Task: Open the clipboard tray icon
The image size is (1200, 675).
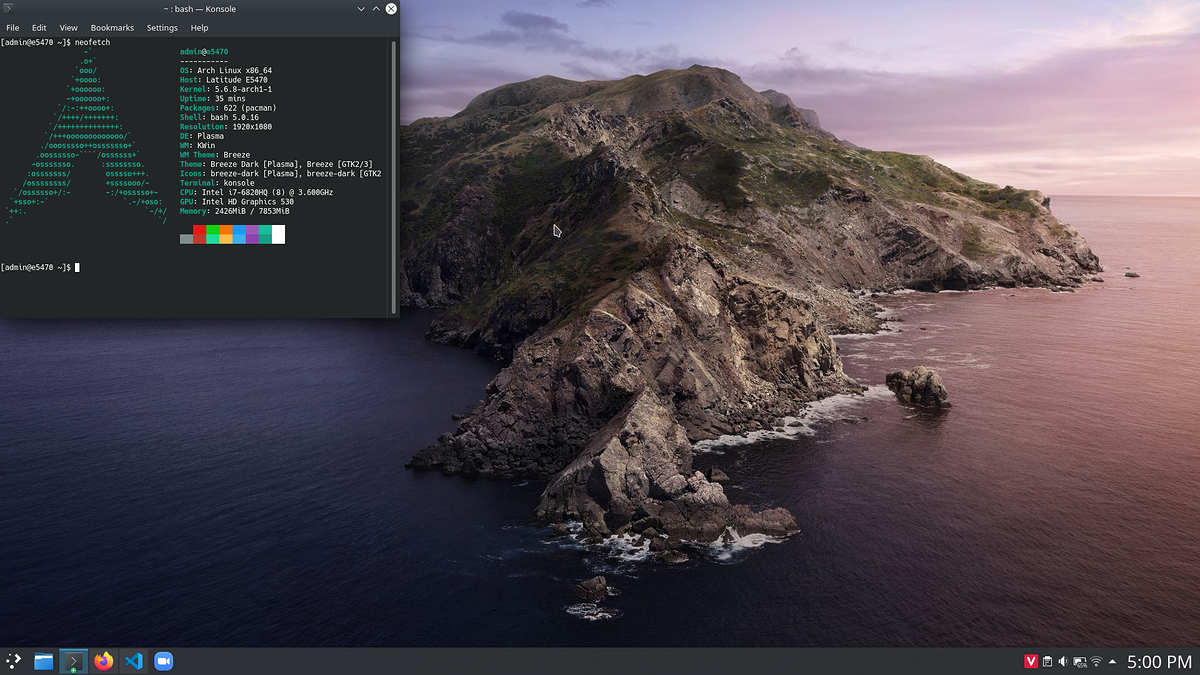Action: click(x=1047, y=661)
